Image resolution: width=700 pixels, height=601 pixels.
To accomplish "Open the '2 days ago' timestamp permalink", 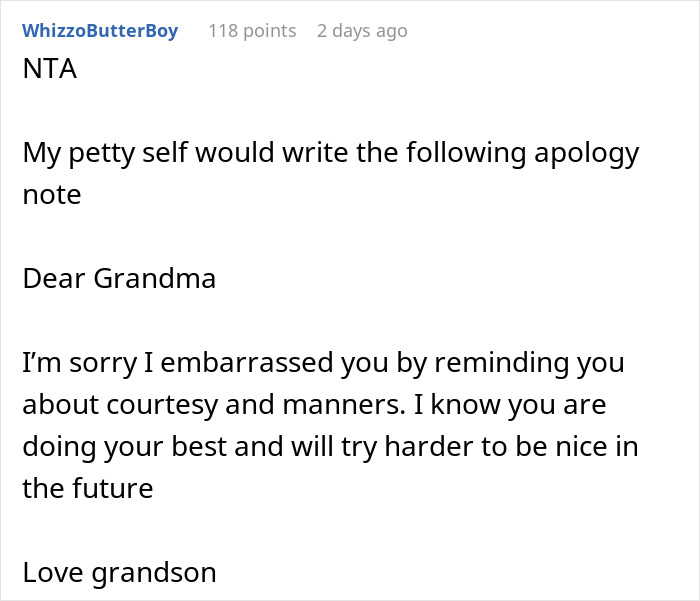I will click(x=362, y=31).
